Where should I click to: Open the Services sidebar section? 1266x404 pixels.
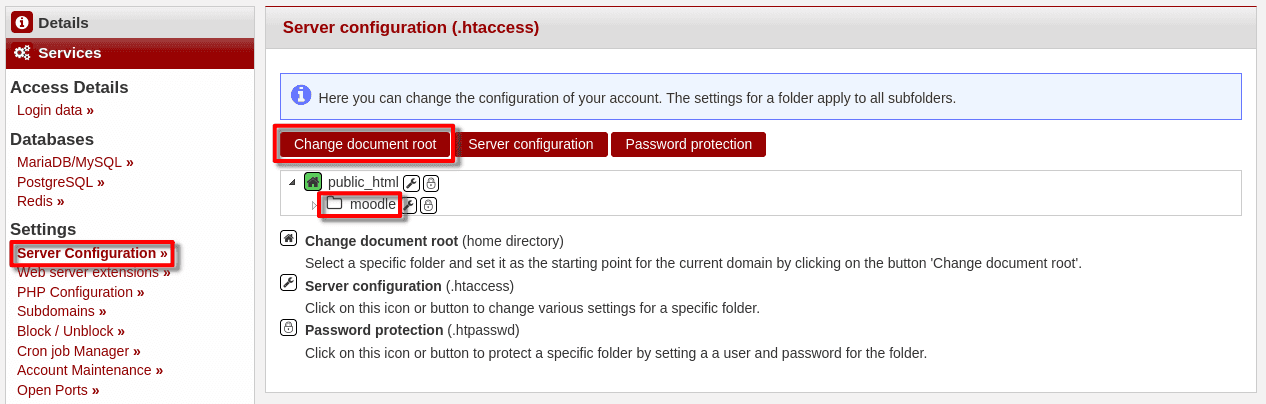click(70, 53)
